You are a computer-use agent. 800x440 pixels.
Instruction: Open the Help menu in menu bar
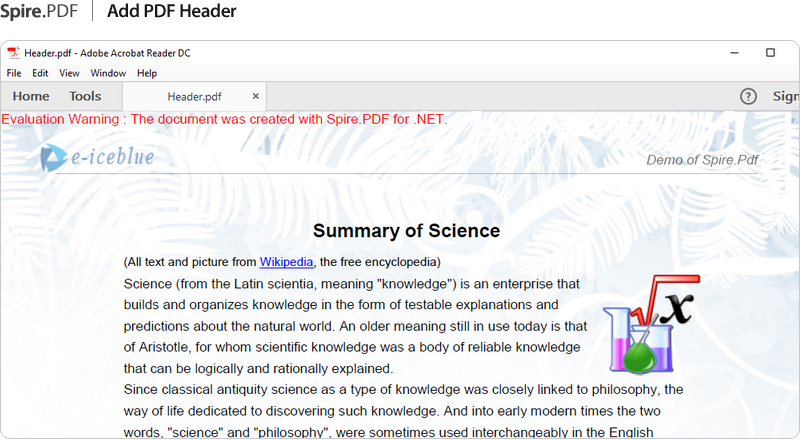147,73
